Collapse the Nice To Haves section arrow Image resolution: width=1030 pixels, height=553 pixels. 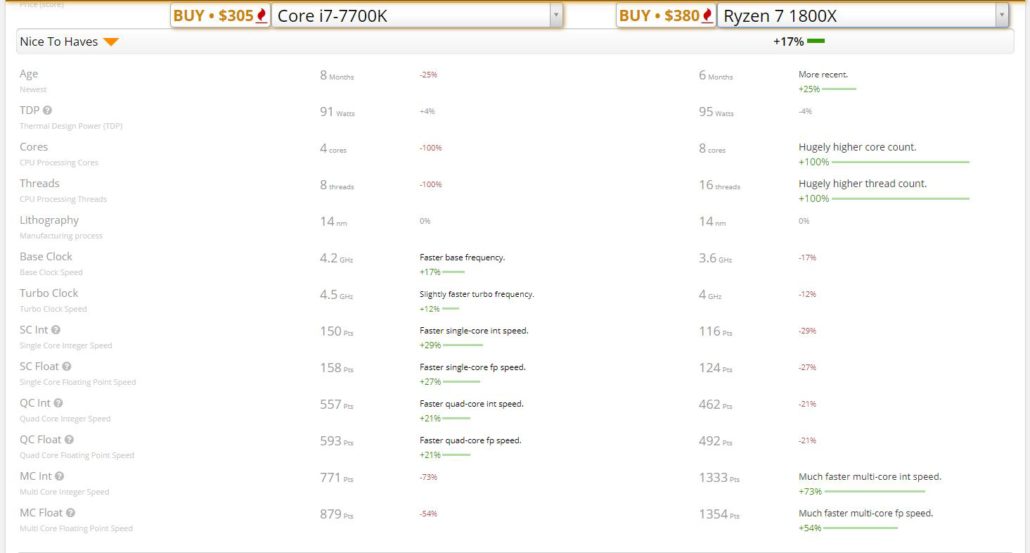click(x=111, y=42)
